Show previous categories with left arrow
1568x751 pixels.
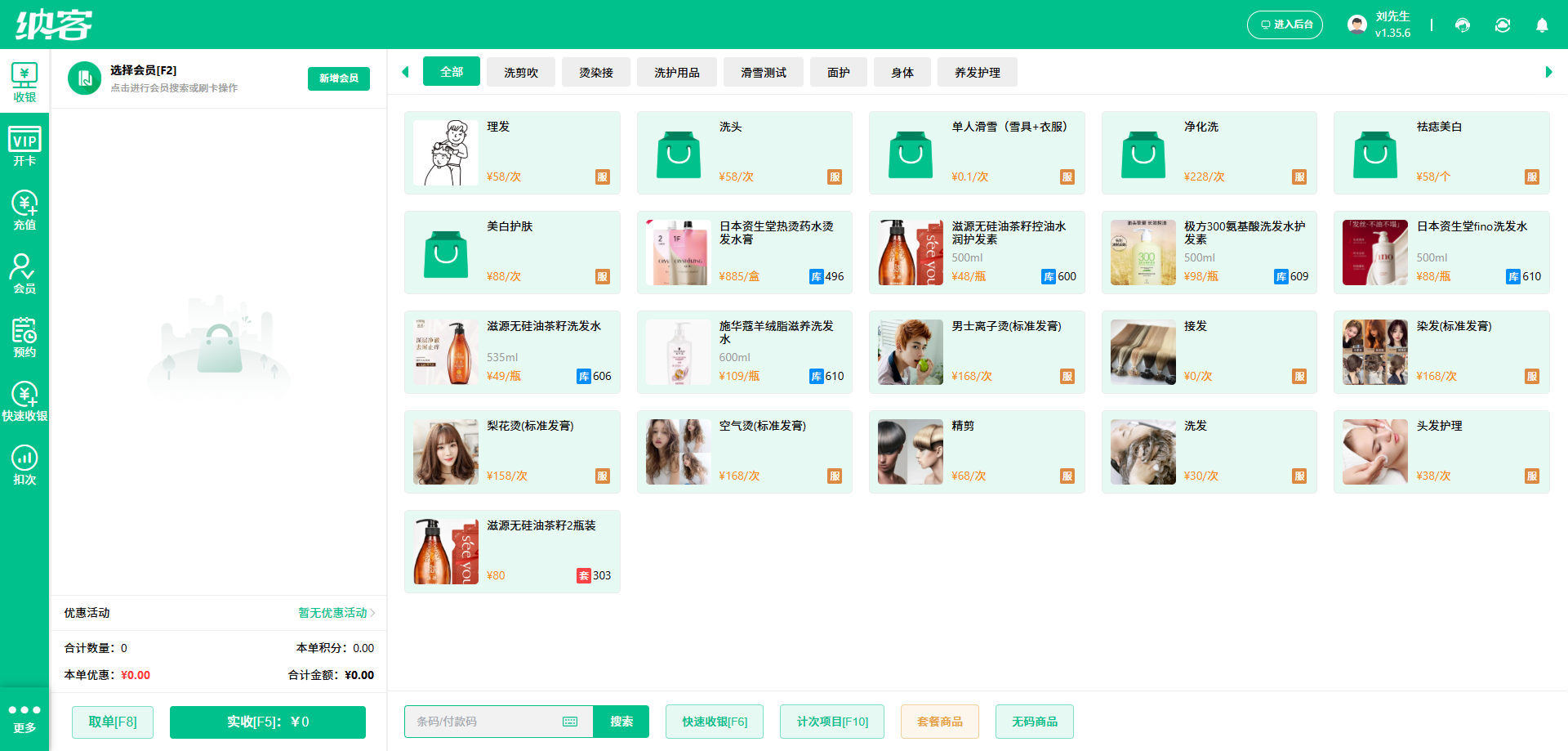(405, 72)
